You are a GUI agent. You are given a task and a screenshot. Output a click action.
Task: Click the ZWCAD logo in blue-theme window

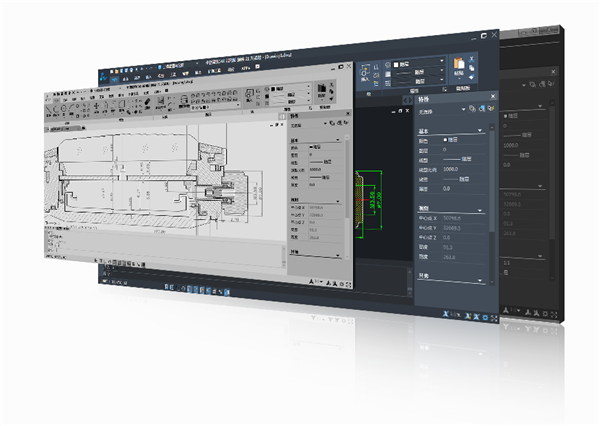point(104,77)
